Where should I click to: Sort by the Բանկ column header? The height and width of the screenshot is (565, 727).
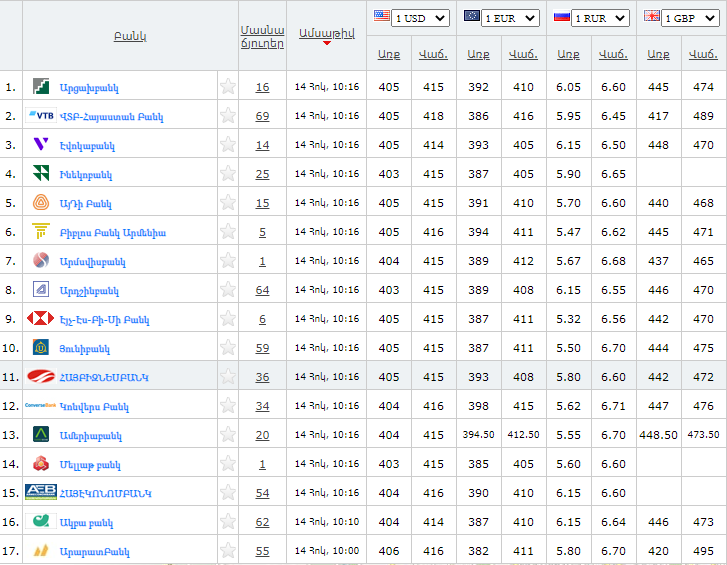point(130,36)
